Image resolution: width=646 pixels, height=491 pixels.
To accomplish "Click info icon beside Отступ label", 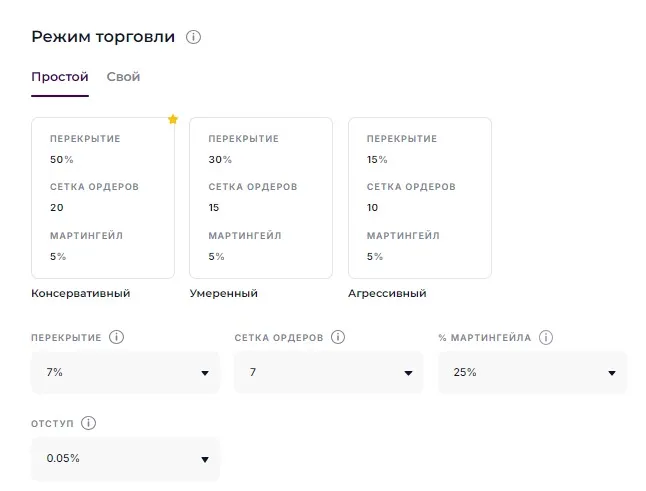I will 89,423.
